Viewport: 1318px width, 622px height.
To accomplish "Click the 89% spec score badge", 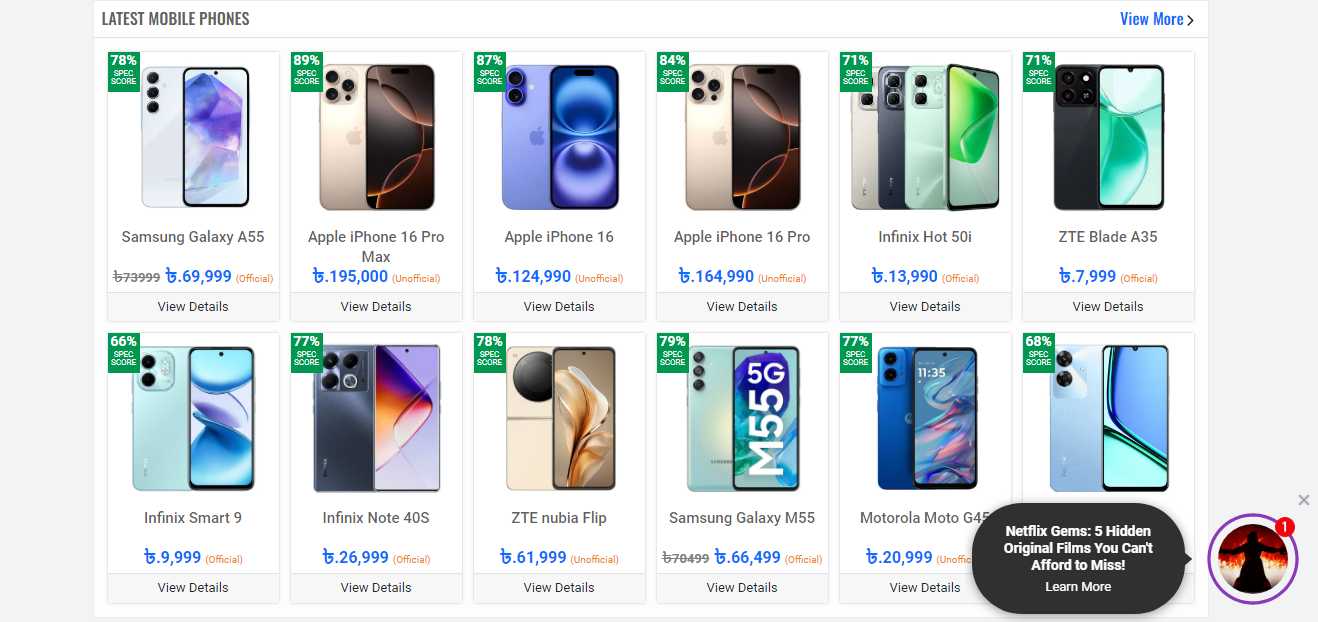I will pyautogui.click(x=307, y=71).
